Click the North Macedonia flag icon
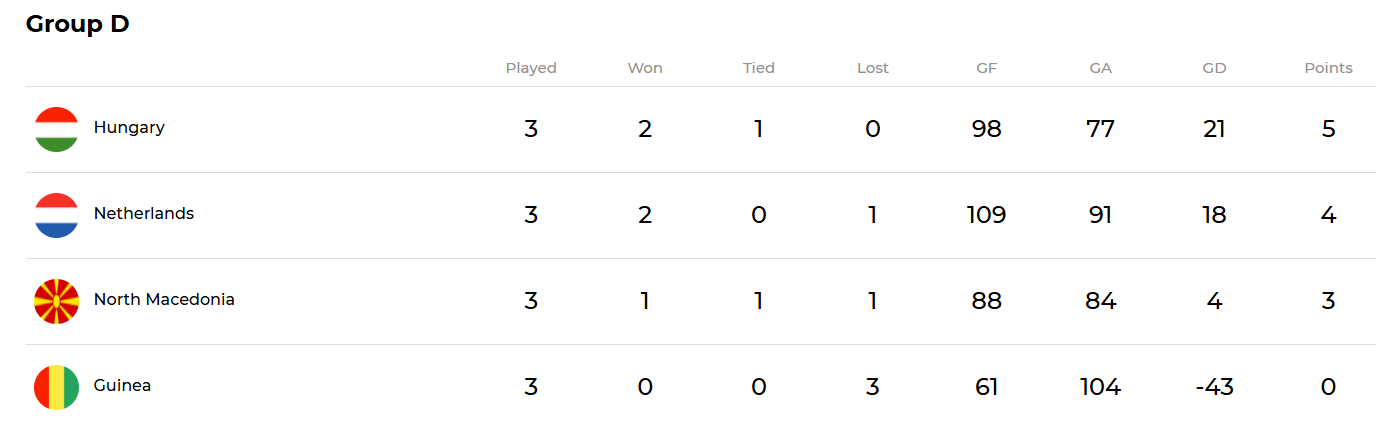The image size is (1376, 429). (x=56, y=301)
